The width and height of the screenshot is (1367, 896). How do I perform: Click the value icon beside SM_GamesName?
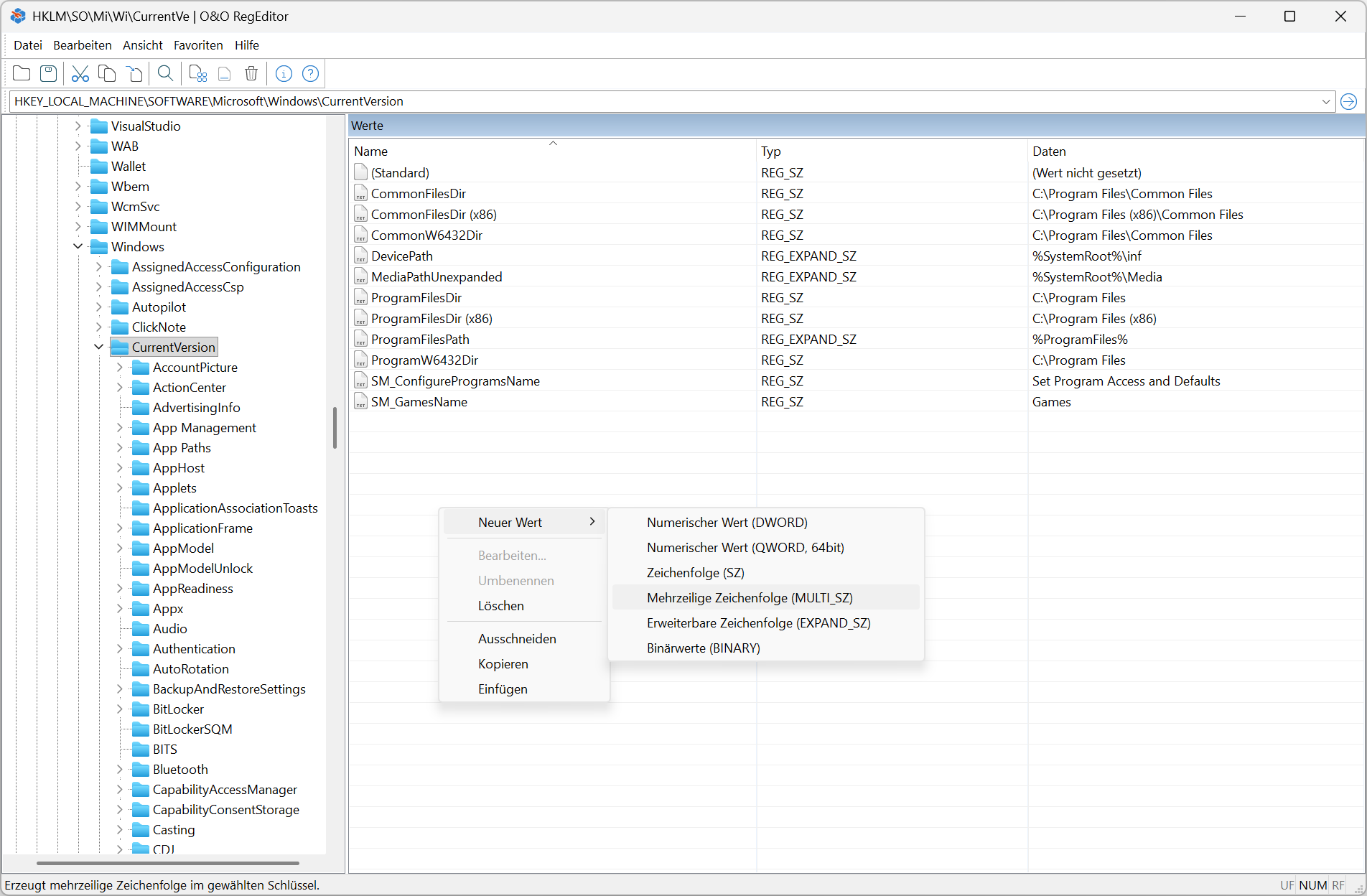click(x=360, y=402)
